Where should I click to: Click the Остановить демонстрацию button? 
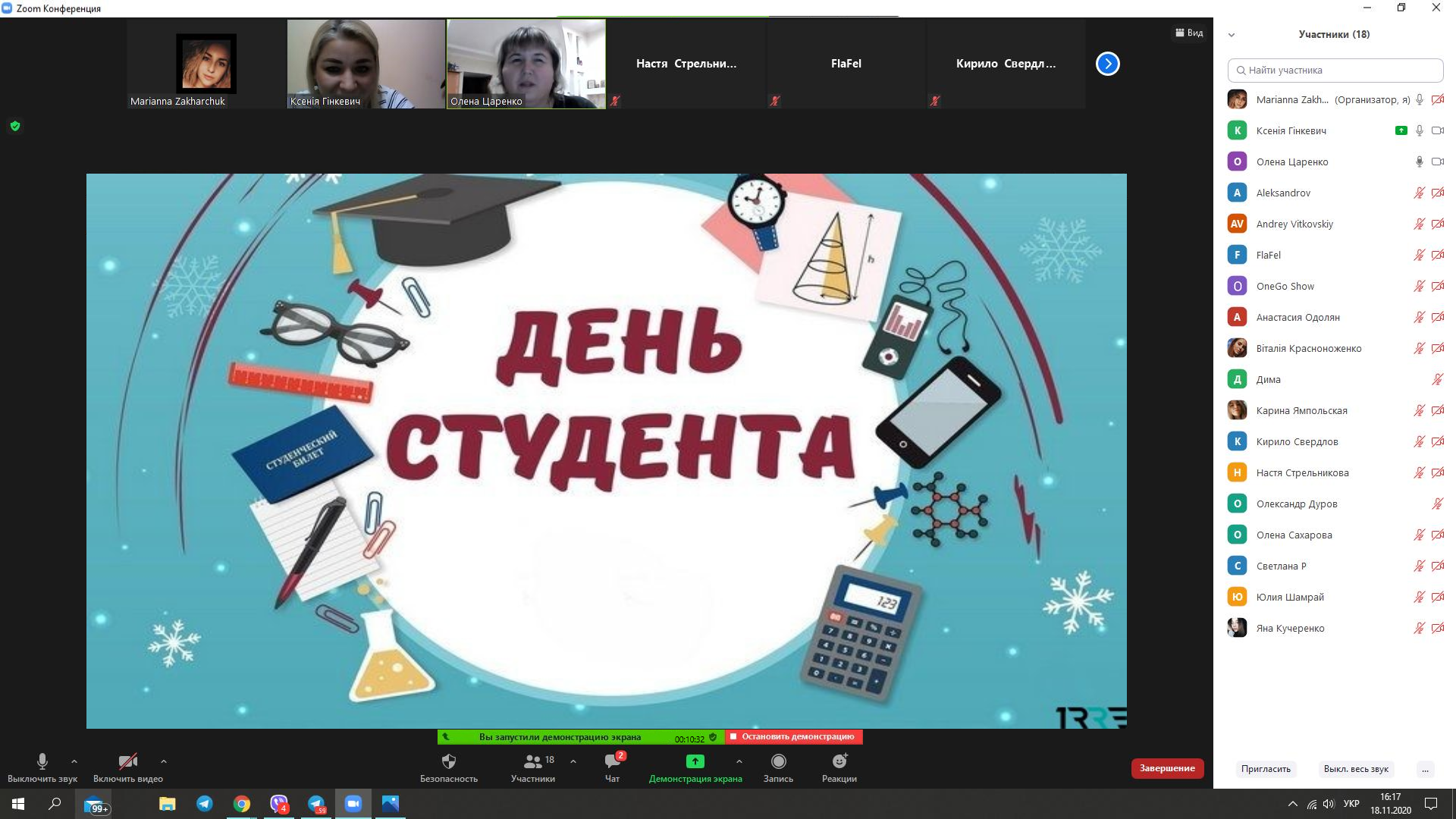coord(793,736)
